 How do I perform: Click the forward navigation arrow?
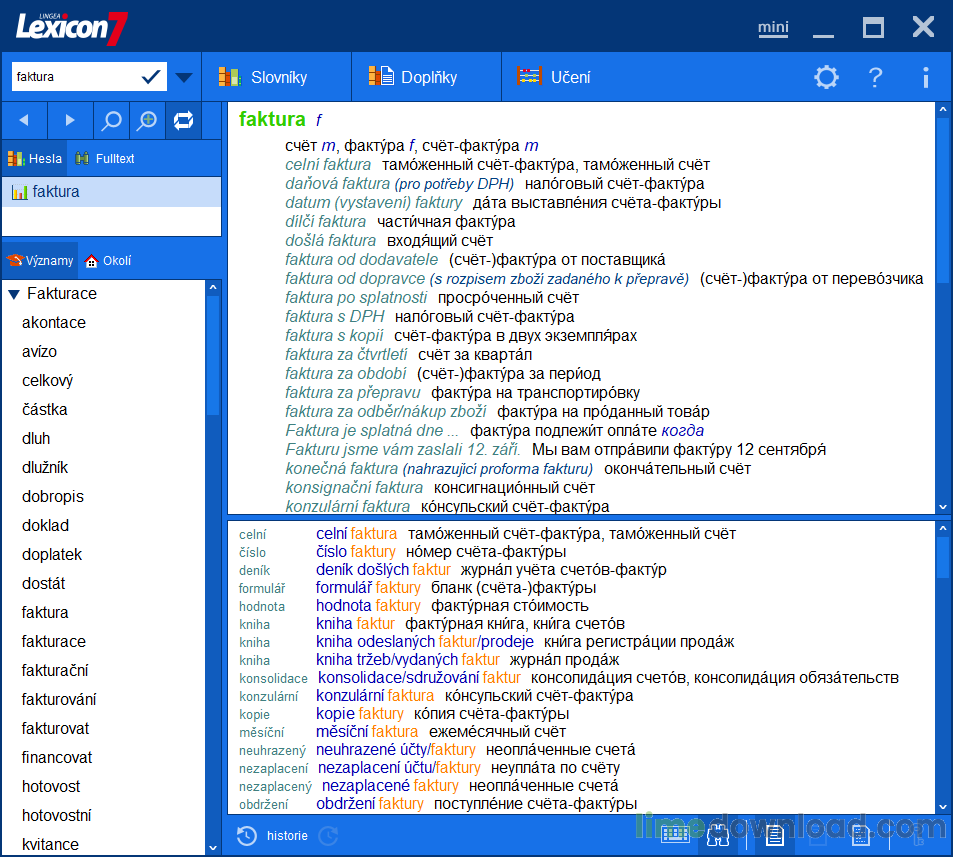pos(70,121)
